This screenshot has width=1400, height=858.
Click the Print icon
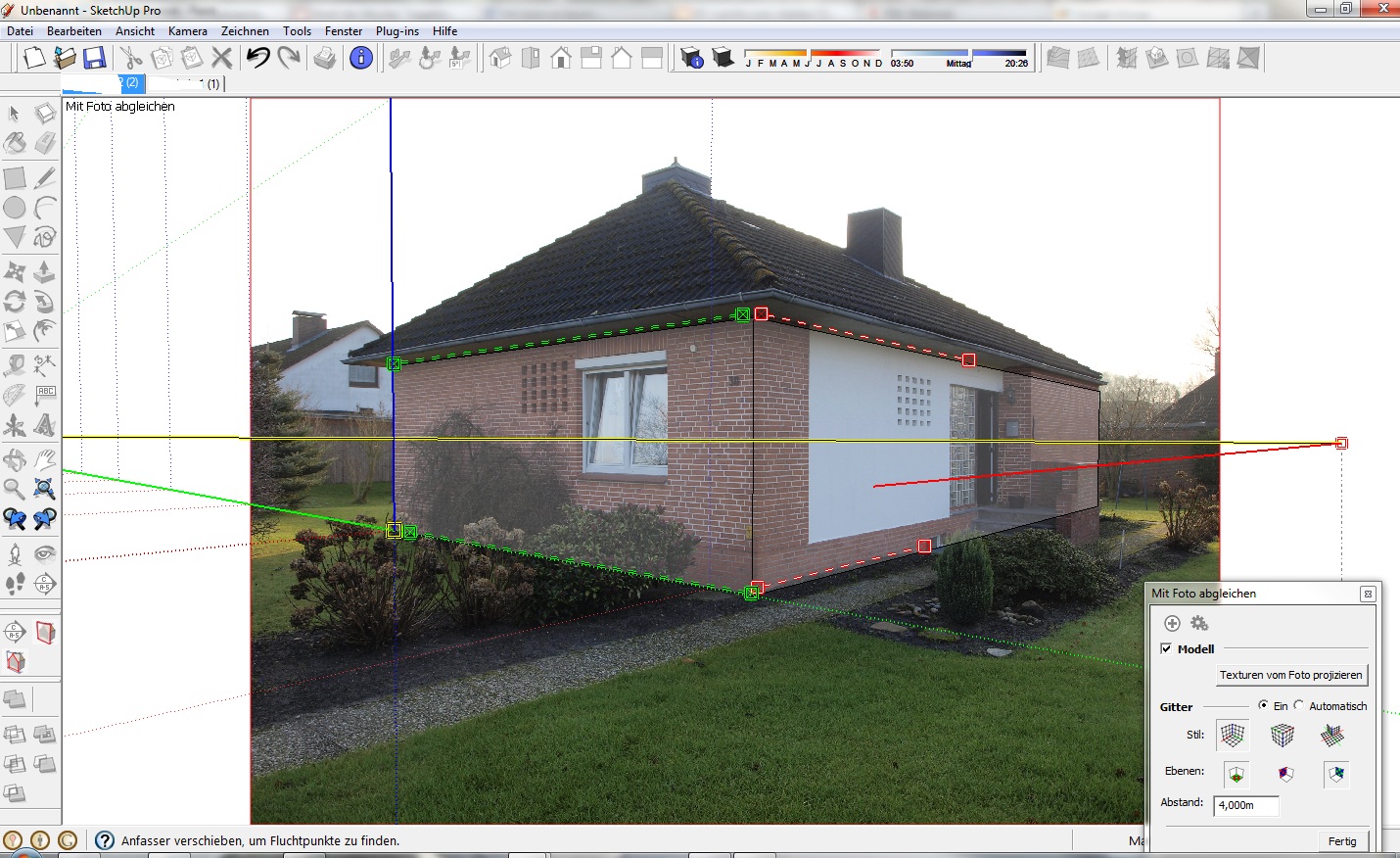pos(325,58)
